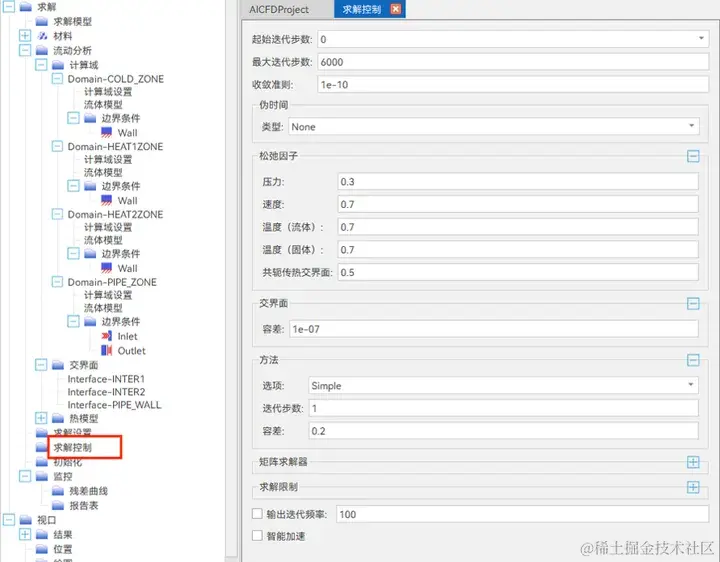
Task: Click the 输出迭代频率 field showing 100
Action: tap(523, 514)
